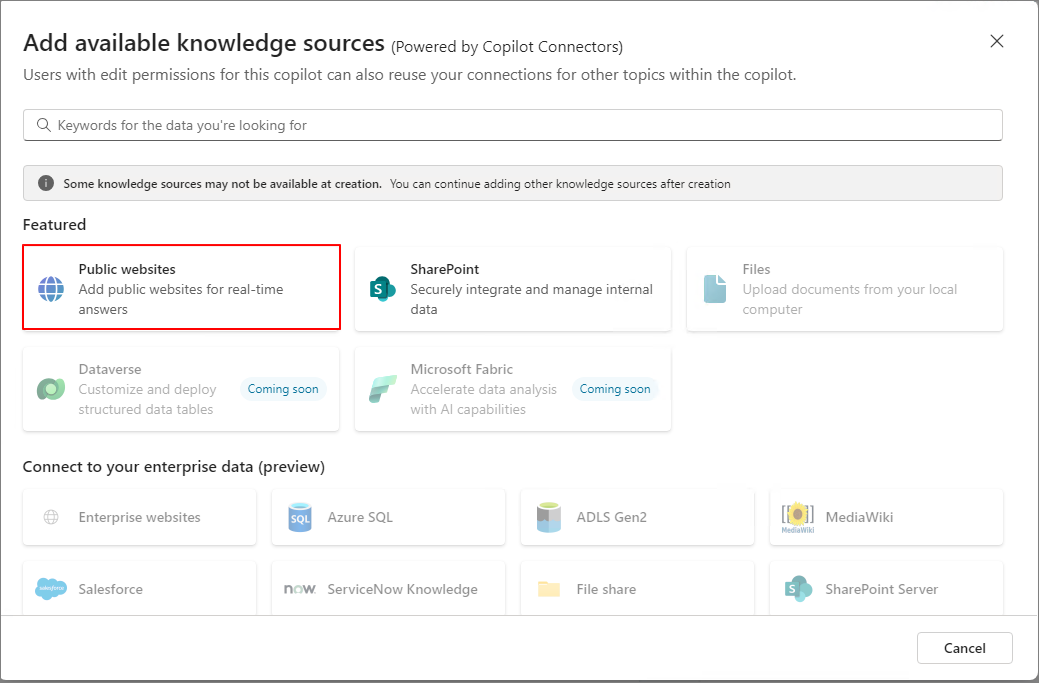Choose the File share label
Screen dimensions: 1039x683
coord(606,589)
